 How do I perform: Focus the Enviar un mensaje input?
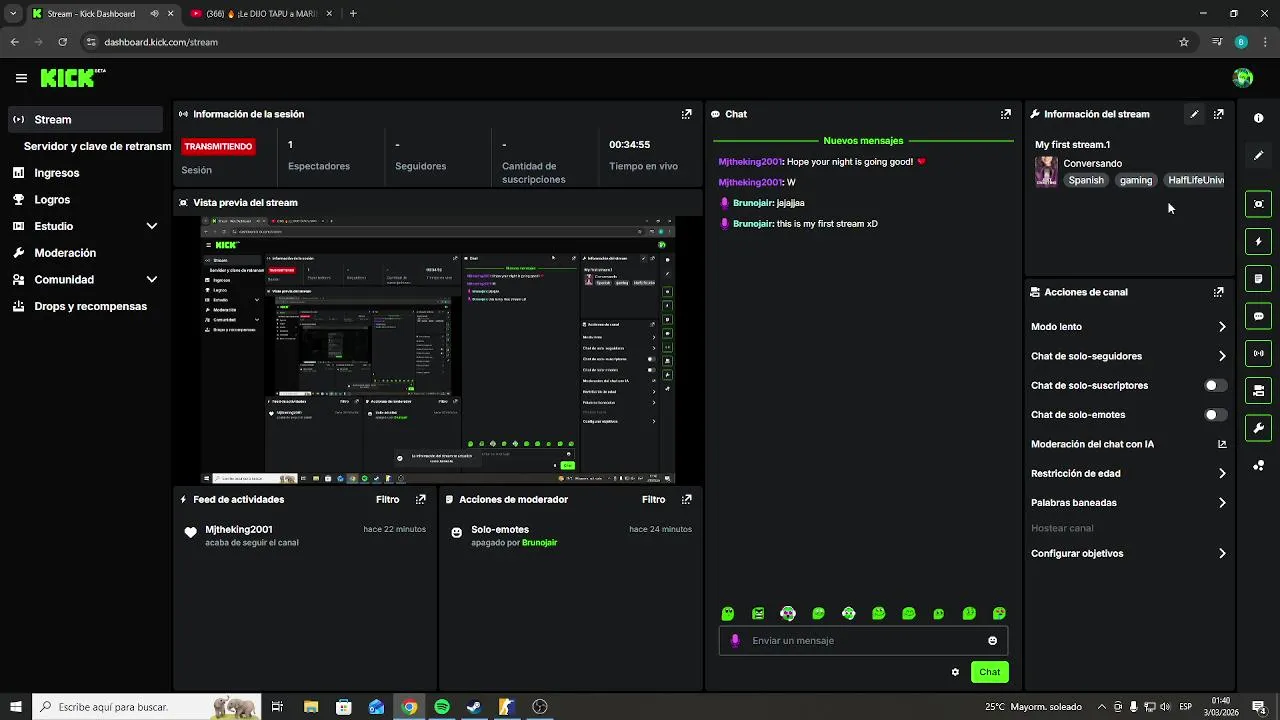point(863,641)
